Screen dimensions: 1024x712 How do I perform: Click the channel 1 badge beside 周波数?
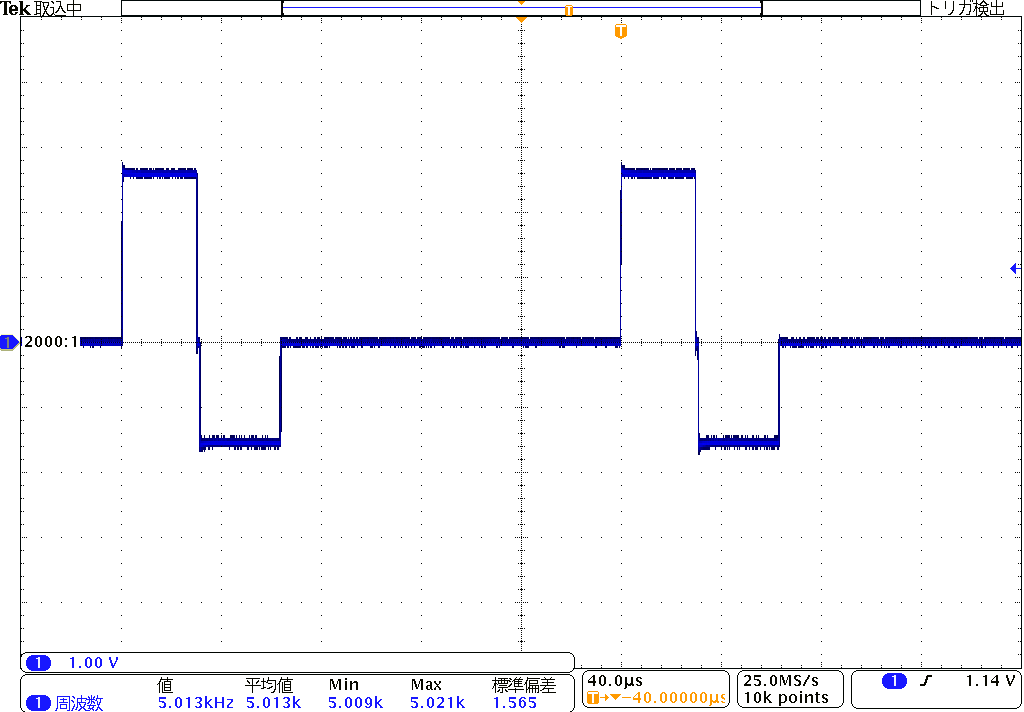point(38,703)
